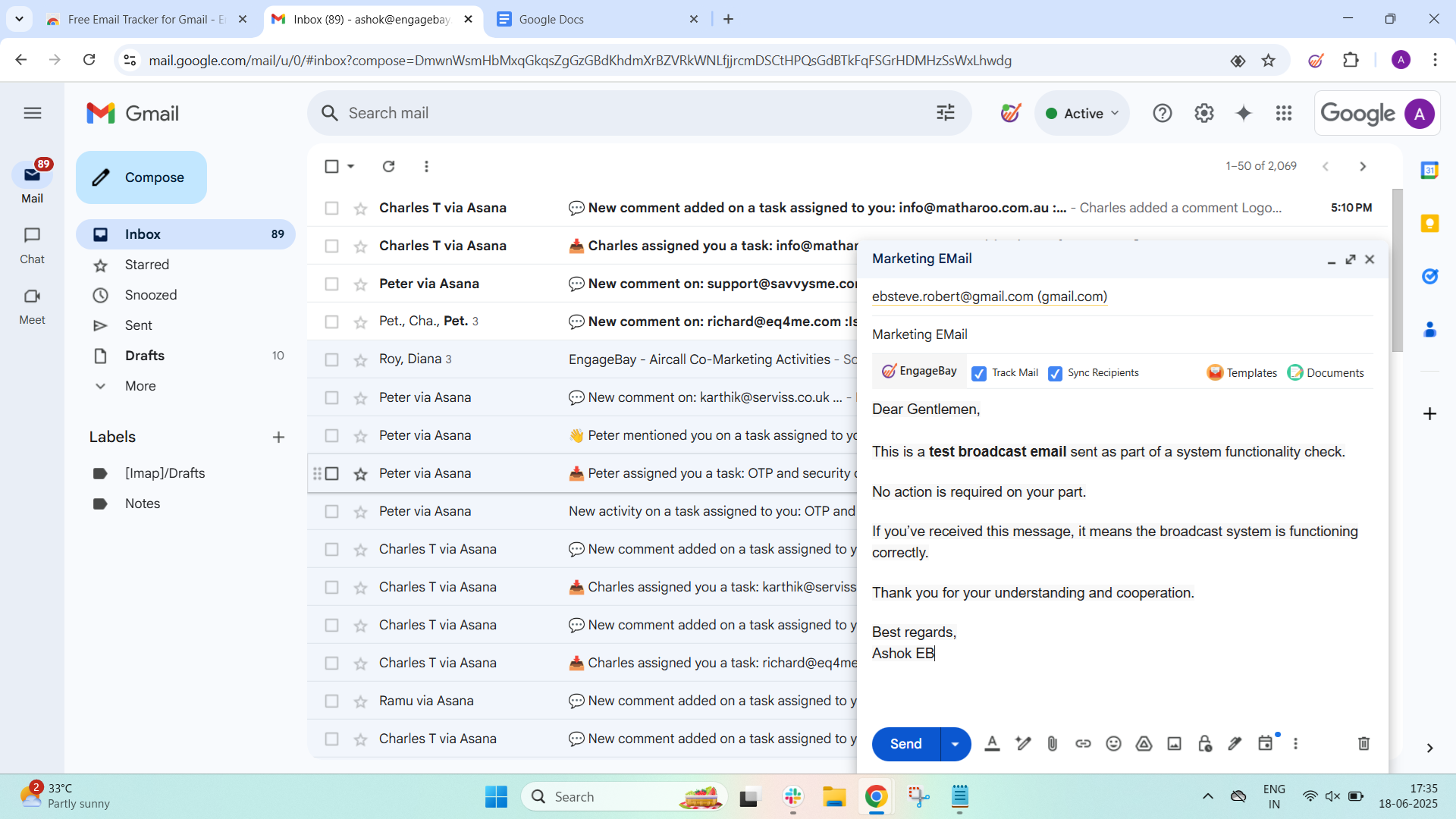Click the Compose button

pyautogui.click(x=141, y=177)
